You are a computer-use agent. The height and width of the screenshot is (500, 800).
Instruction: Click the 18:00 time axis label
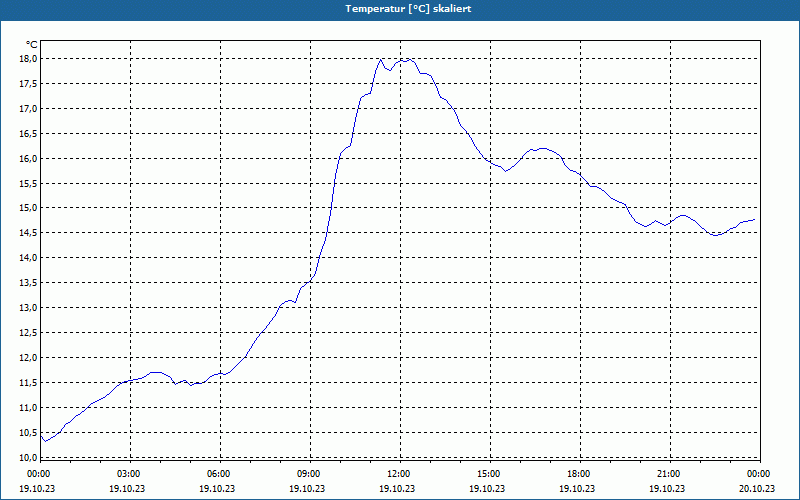pos(579,474)
